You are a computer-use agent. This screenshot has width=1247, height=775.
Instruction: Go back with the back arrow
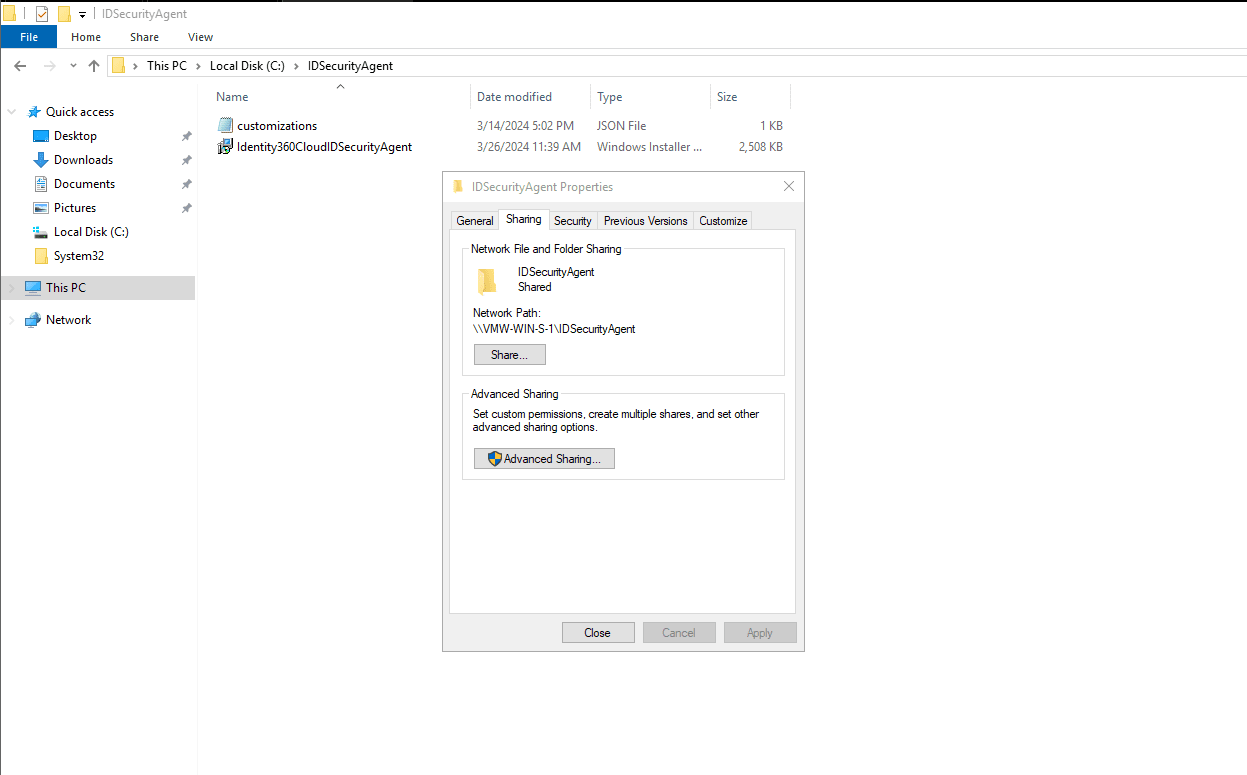click(x=20, y=66)
